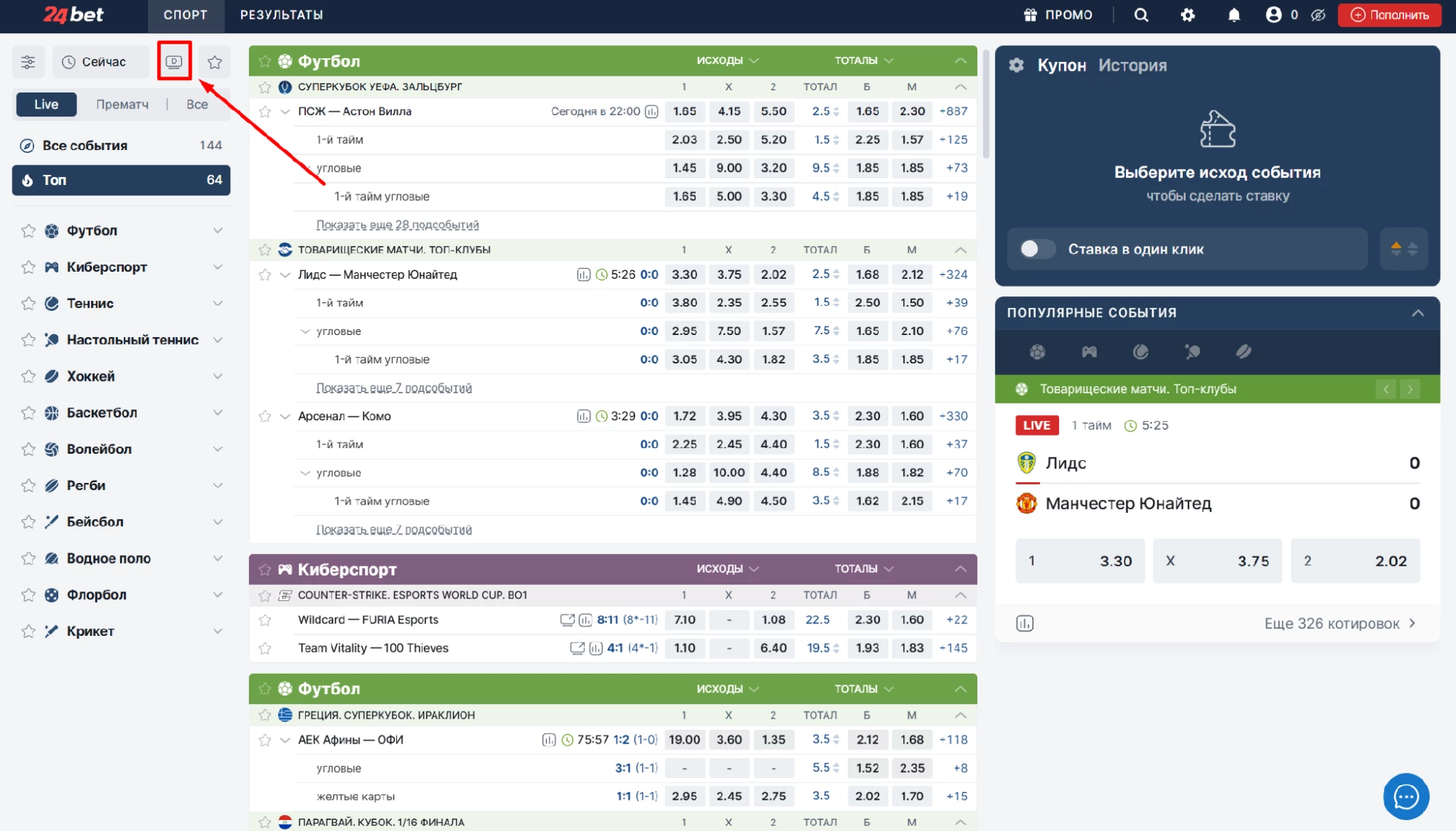
Task: Open ИСХОДЫ dropdown in top Футбол header
Action: coord(728,60)
